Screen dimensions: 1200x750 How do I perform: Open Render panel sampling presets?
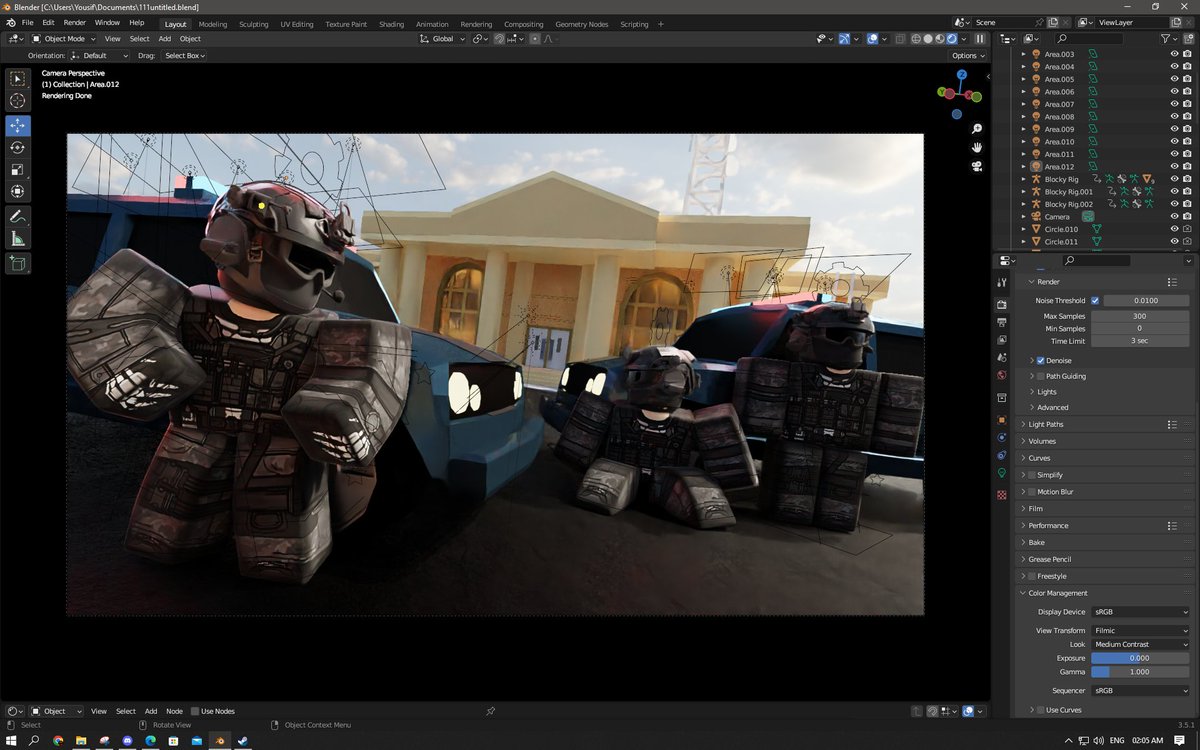pyautogui.click(x=1172, y=282)
